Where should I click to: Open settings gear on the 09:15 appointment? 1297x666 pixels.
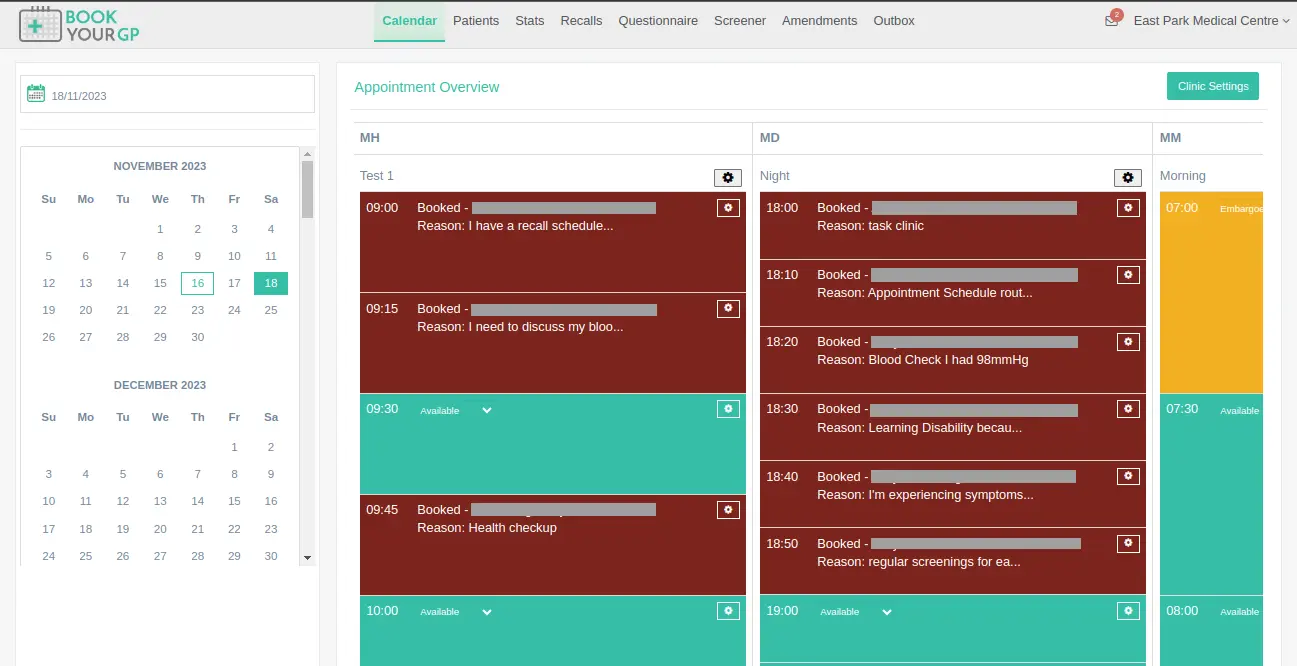[728, 309]
